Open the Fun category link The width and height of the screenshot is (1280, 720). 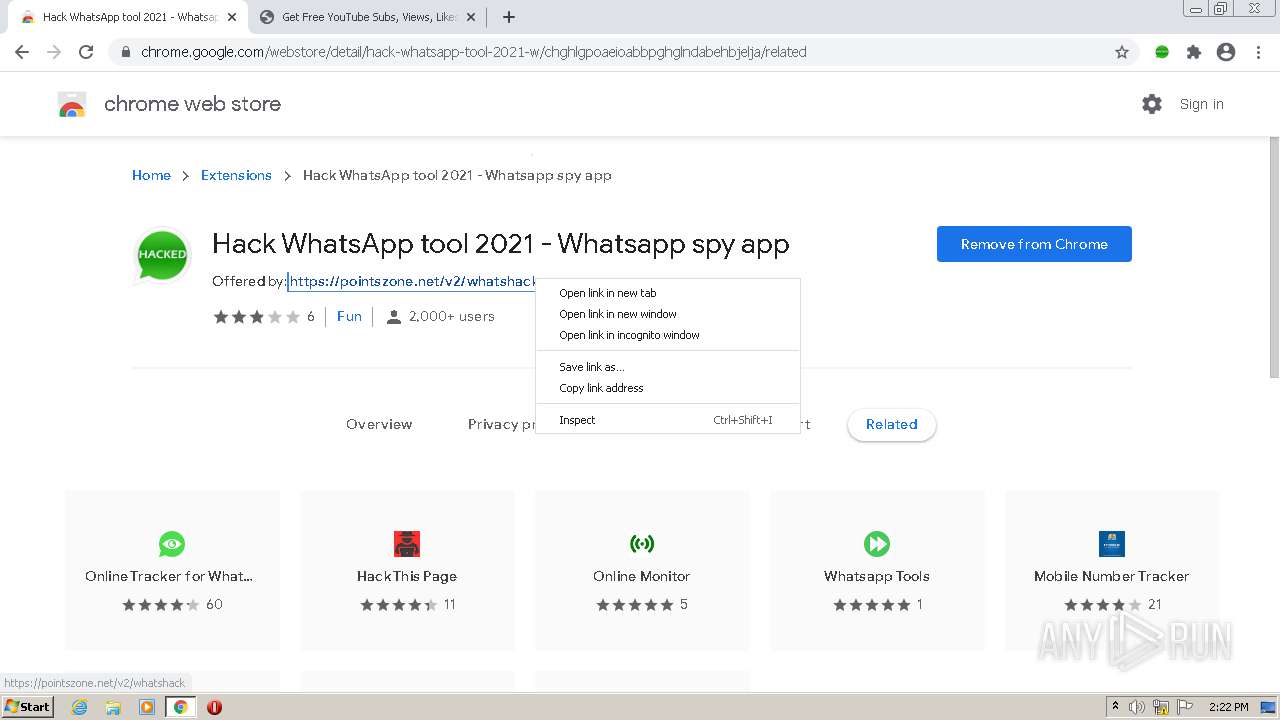(x=349, y=316)
